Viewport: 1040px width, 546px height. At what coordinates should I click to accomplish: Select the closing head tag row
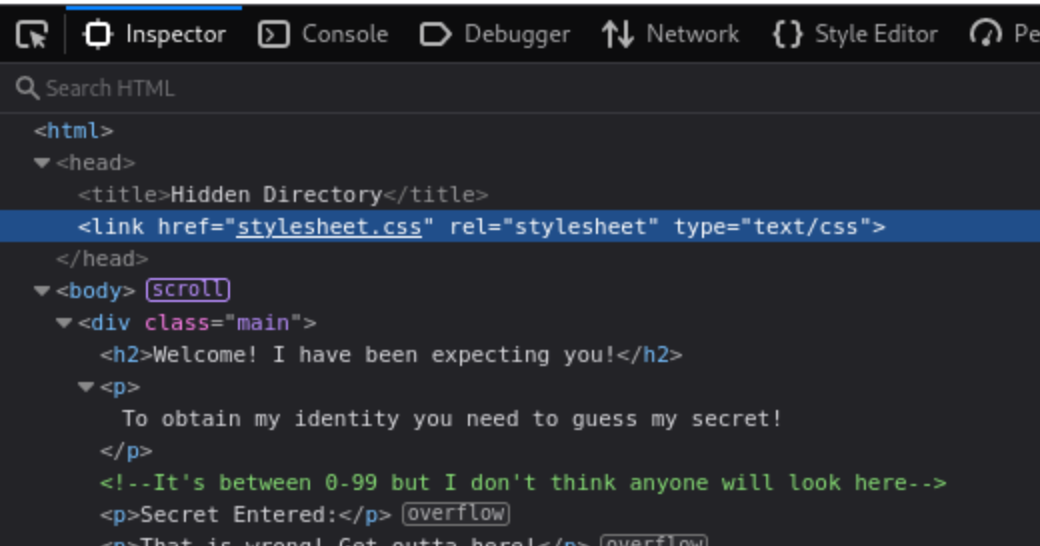click(102, 259)
